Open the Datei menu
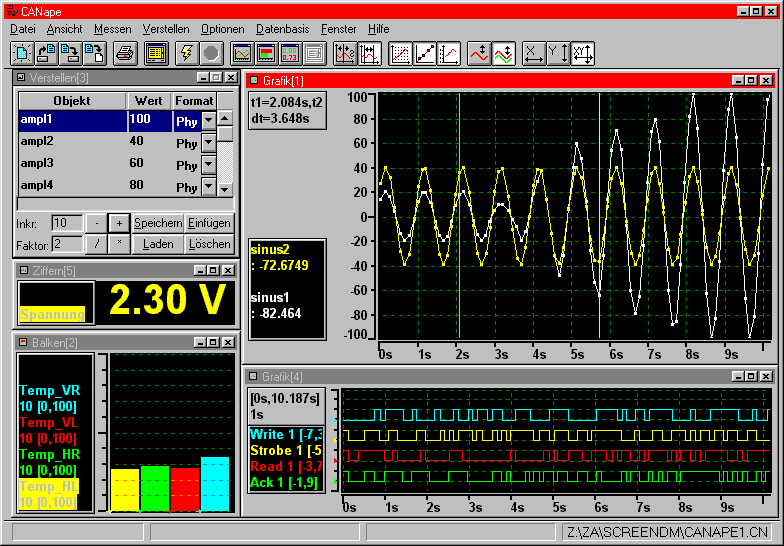Image resolution: width=784 pixels, height=546 pixels. click(x=22, y=29)
